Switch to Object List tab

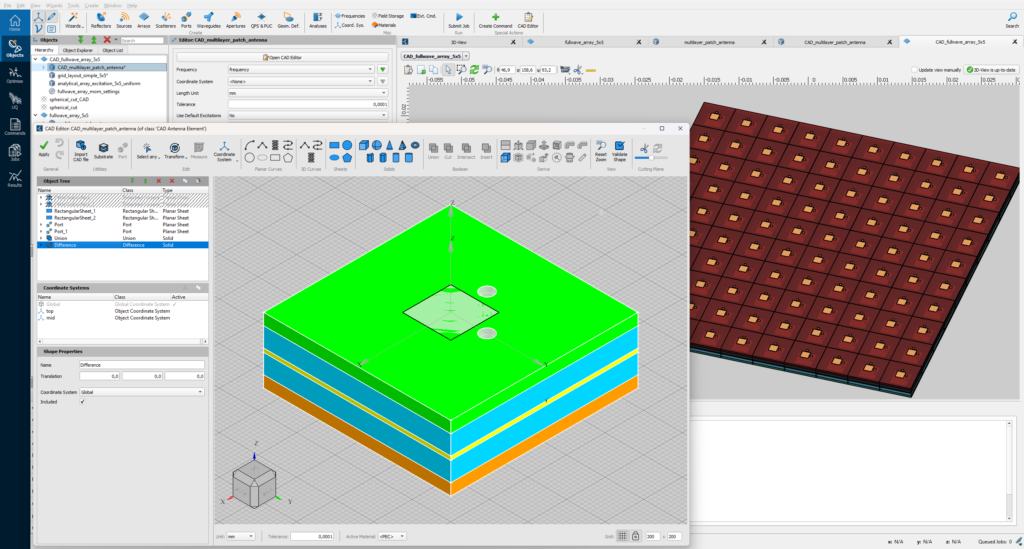pyautogui.click(x=112, y=50)
